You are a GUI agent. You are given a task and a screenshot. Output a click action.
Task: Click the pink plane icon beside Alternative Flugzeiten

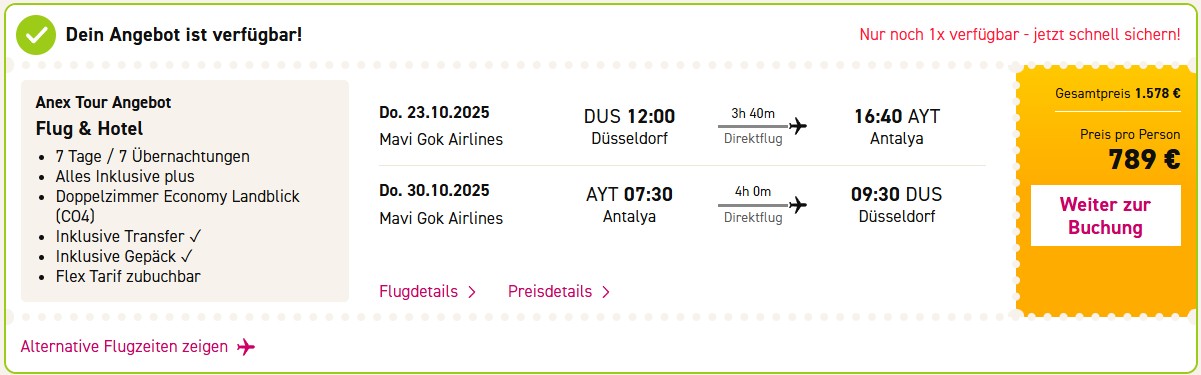[246, 347]
